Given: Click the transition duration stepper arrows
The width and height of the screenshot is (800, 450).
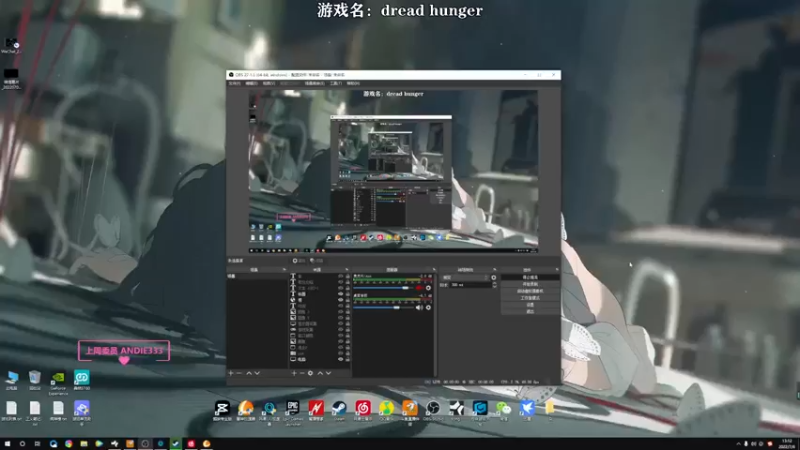Looking at the screenshot, I should [494, 285].
